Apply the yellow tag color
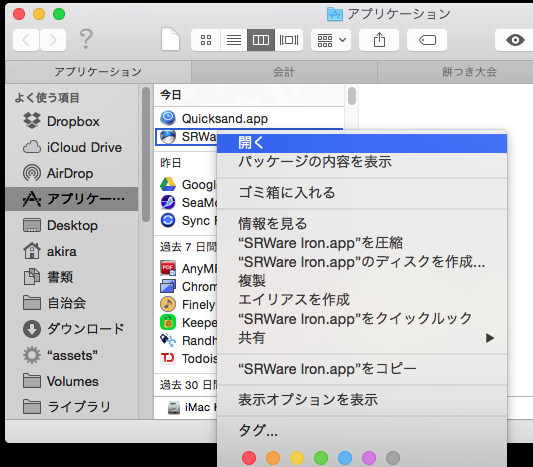The image size is (533, 467). [297, 458]
